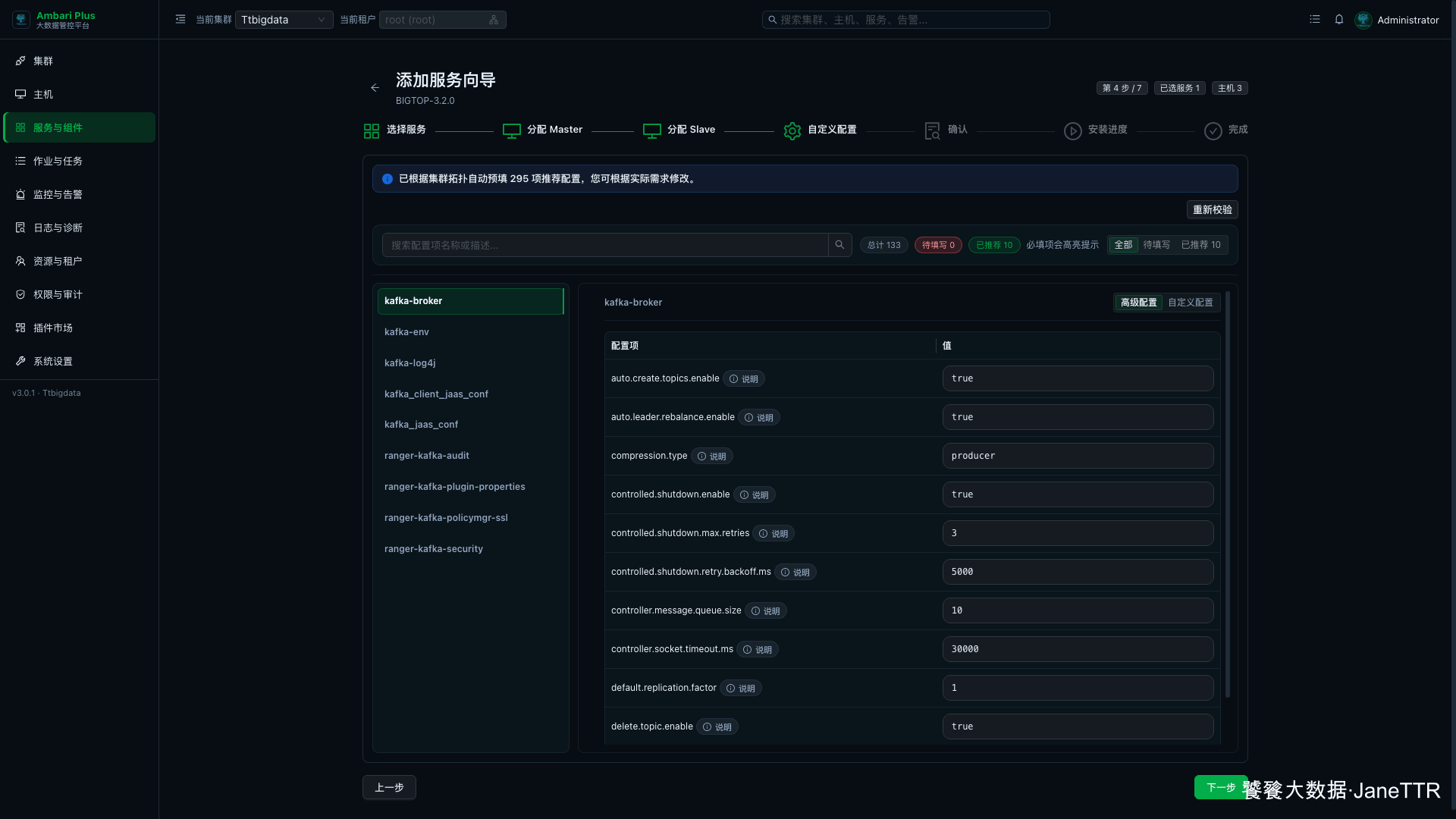
Task: Click the config table vertical scrollbar
Action: coord(1228,494)
